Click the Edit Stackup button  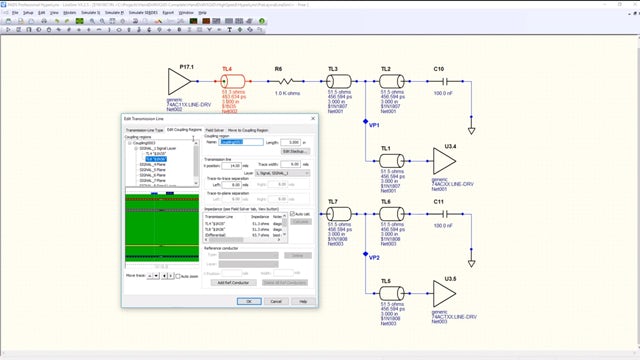(296, 151)
